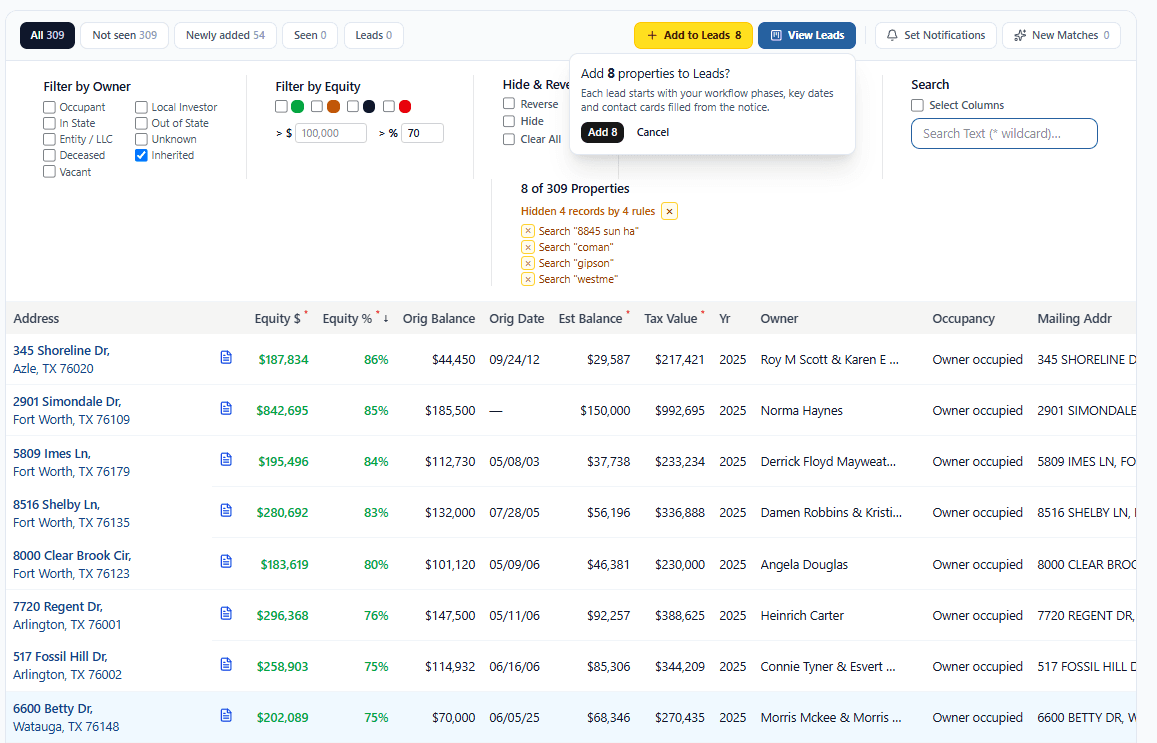Remove the "coman" search rule

[528, 247]
